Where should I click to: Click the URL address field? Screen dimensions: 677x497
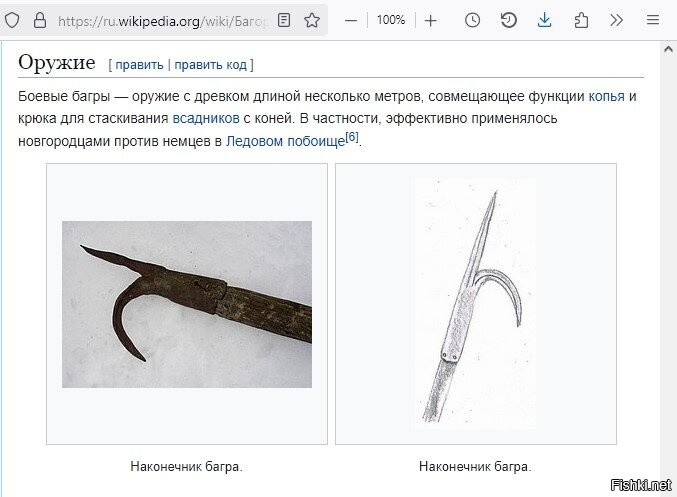pos(163,21)
